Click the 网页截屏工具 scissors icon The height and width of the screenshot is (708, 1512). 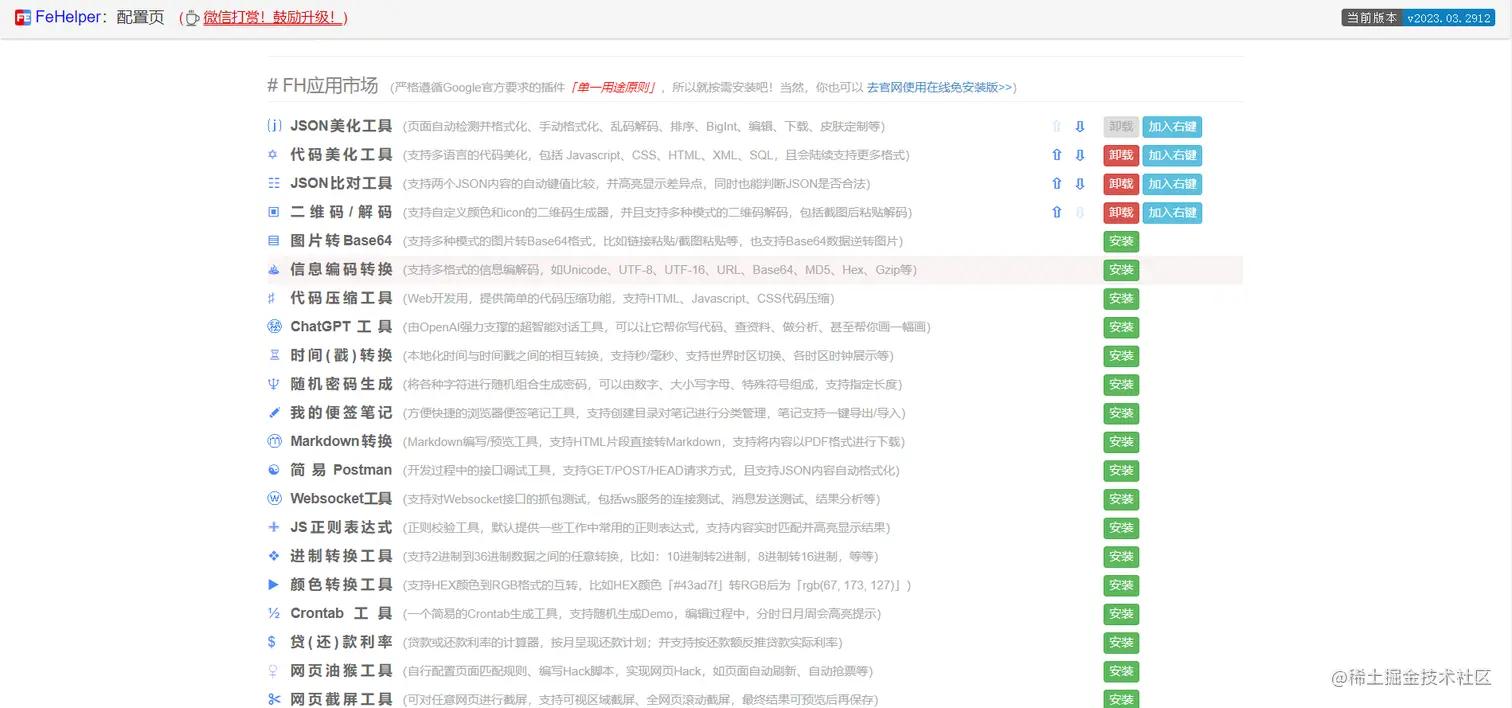click(274, 699)
